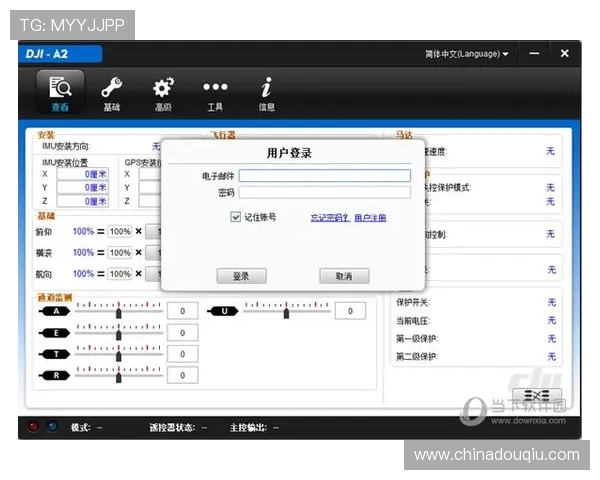Open the 信息 (Info) tab icon
The height and width of the screenshot is (480, 600).
(x=267, y=94)
